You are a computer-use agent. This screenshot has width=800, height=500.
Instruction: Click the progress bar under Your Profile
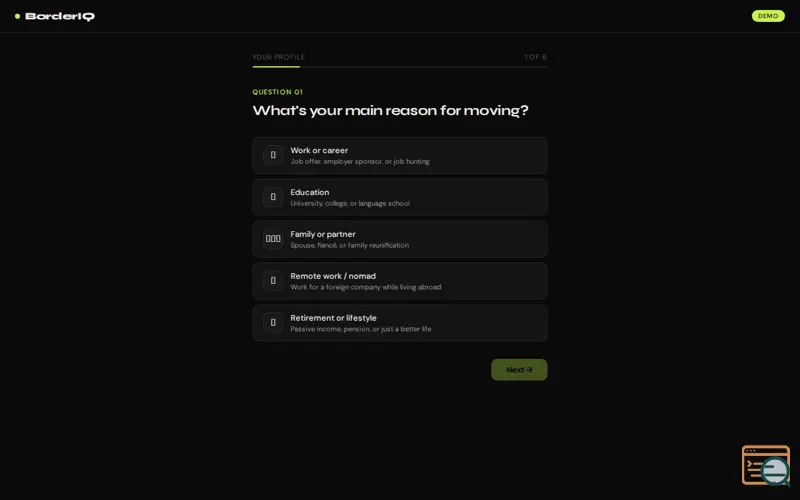[x=399, y=67]
